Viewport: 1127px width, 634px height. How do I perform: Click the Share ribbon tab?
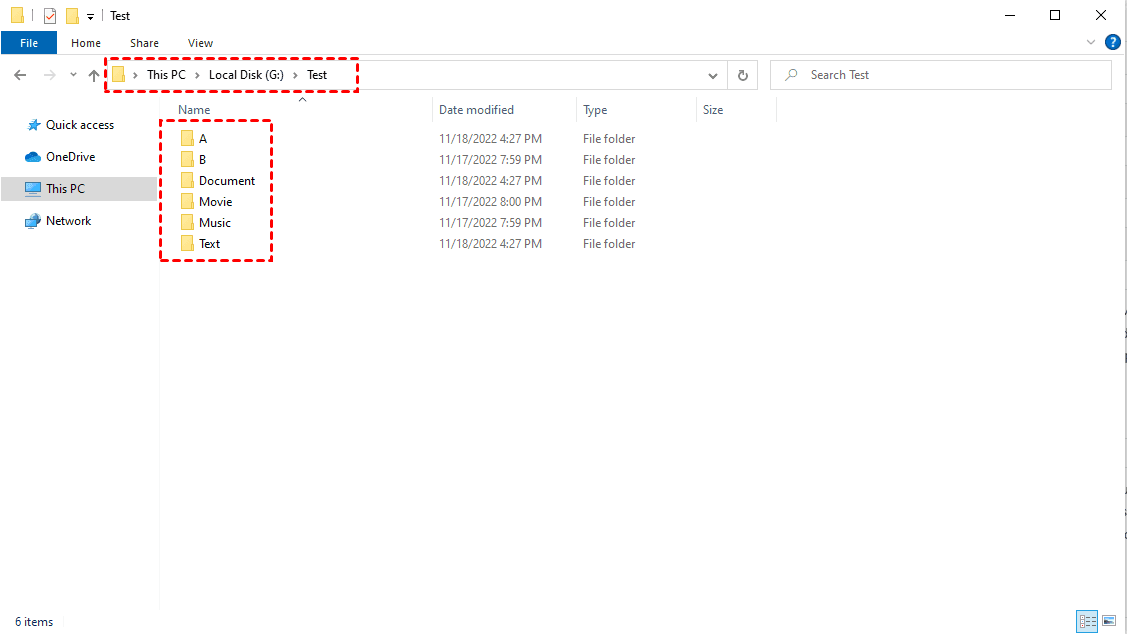[144, 43]
